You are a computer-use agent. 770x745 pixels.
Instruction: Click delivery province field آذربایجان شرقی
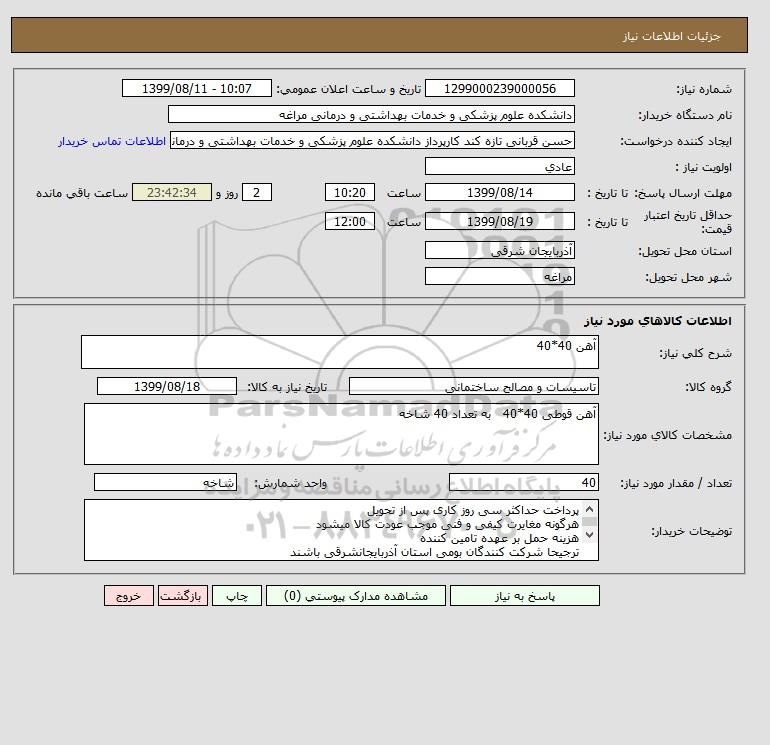point(499,250)
